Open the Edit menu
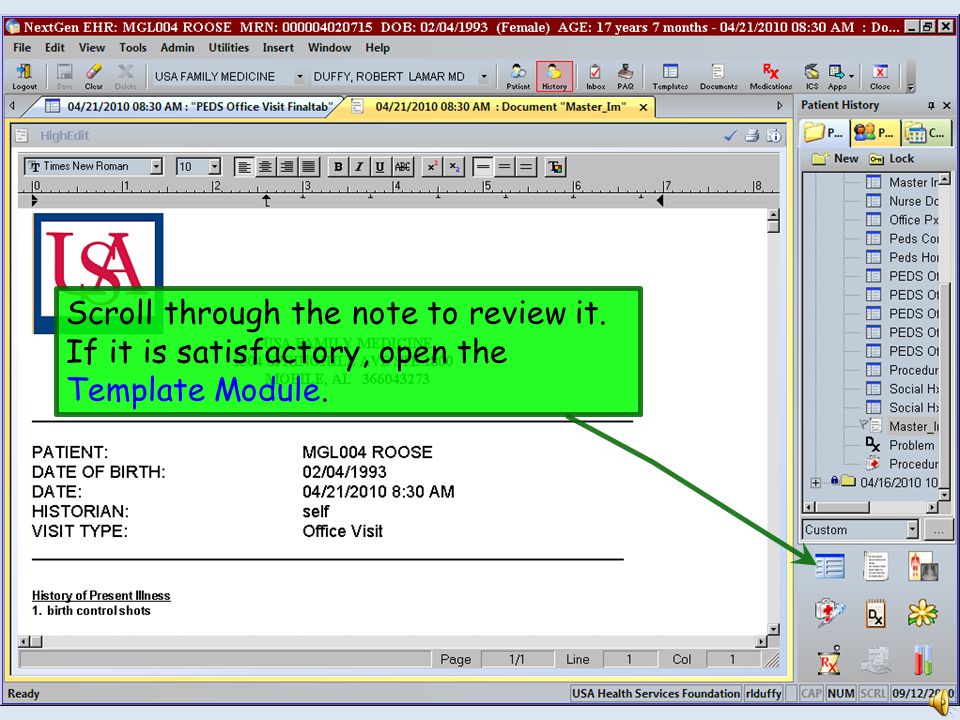The image size is (960, 720). point(54,48)
